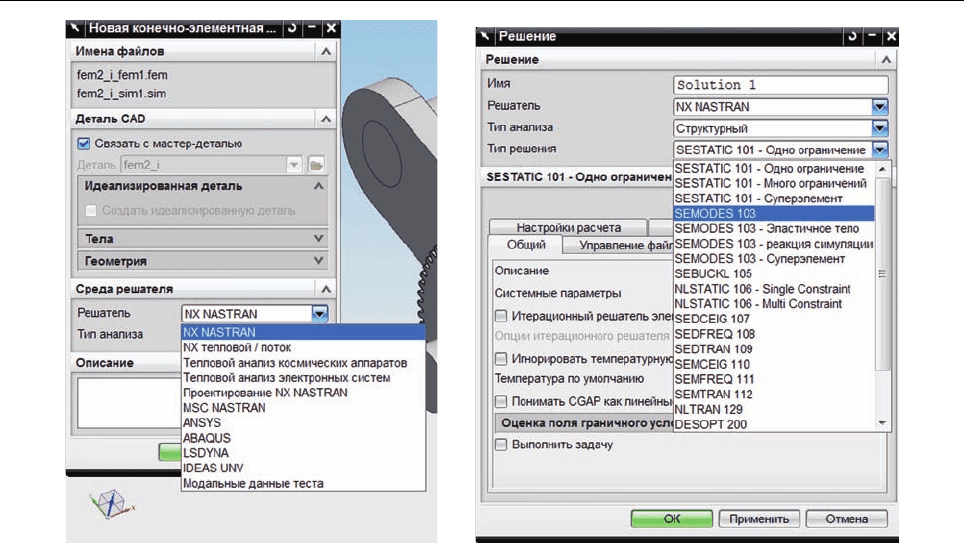Close the Новая конечно-элементная dialog
Screen dimensions: 964x543
pos(331,28)
